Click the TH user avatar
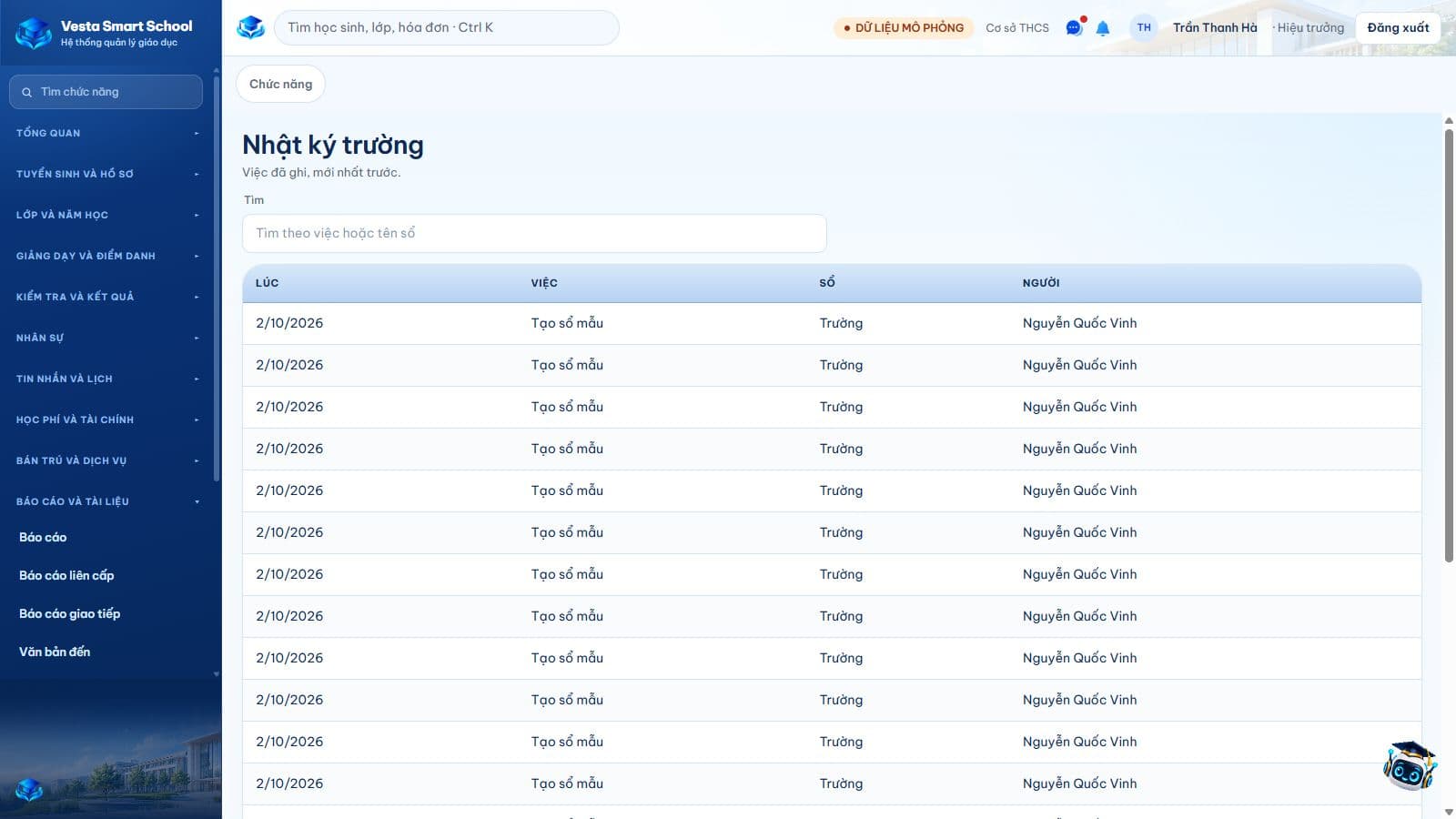This screenshot has height=819, width=1456. pyautogui.click(x=1144, y=27)
